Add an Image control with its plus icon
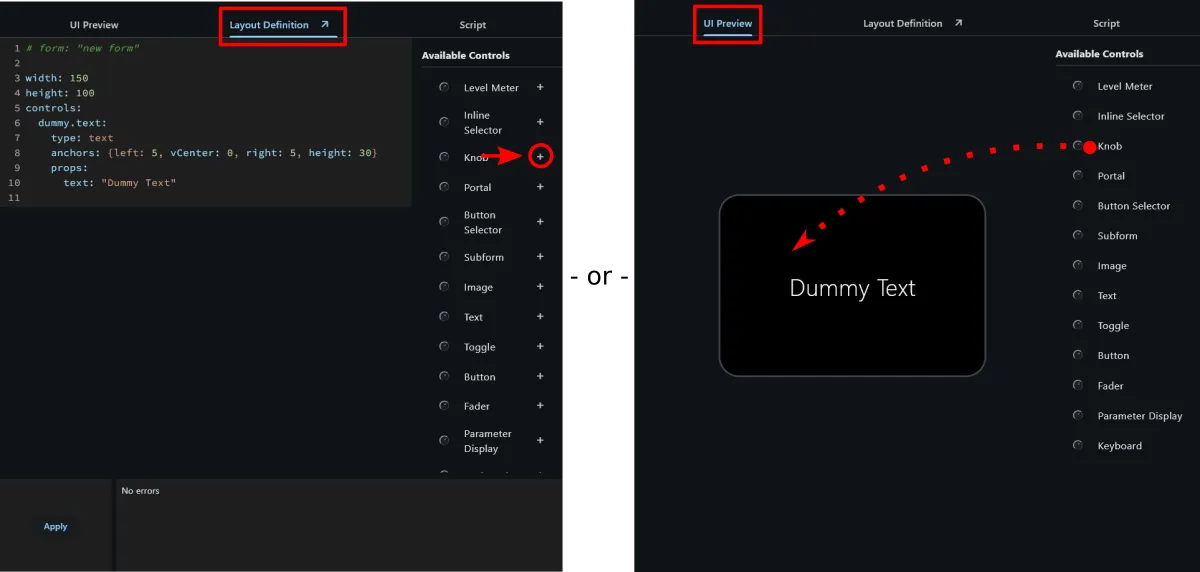Image resolution: width=1200 pixels, height=572 pixels. pos(540,287)
